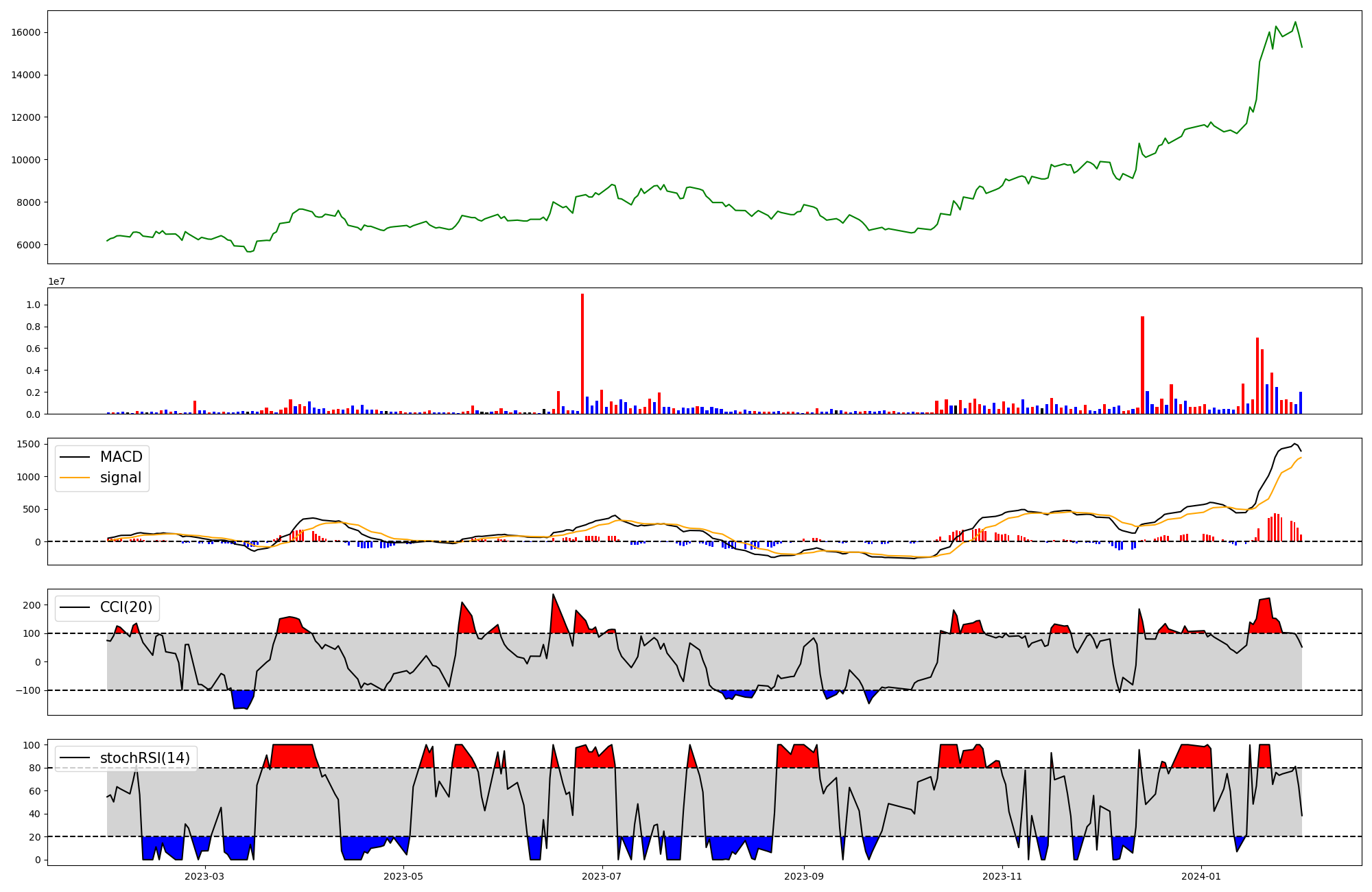Click the 80 stochRSI axis tick label
Viewport: 1372px width, 892px height.
(x=35, y=768)
